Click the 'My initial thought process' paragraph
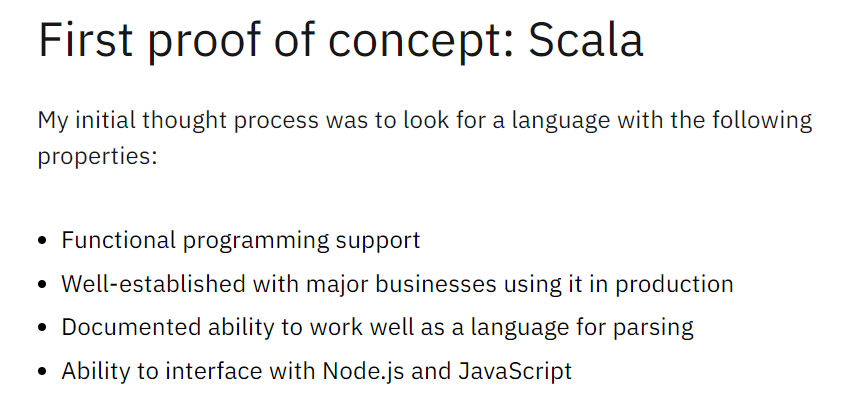 point(425,138)
